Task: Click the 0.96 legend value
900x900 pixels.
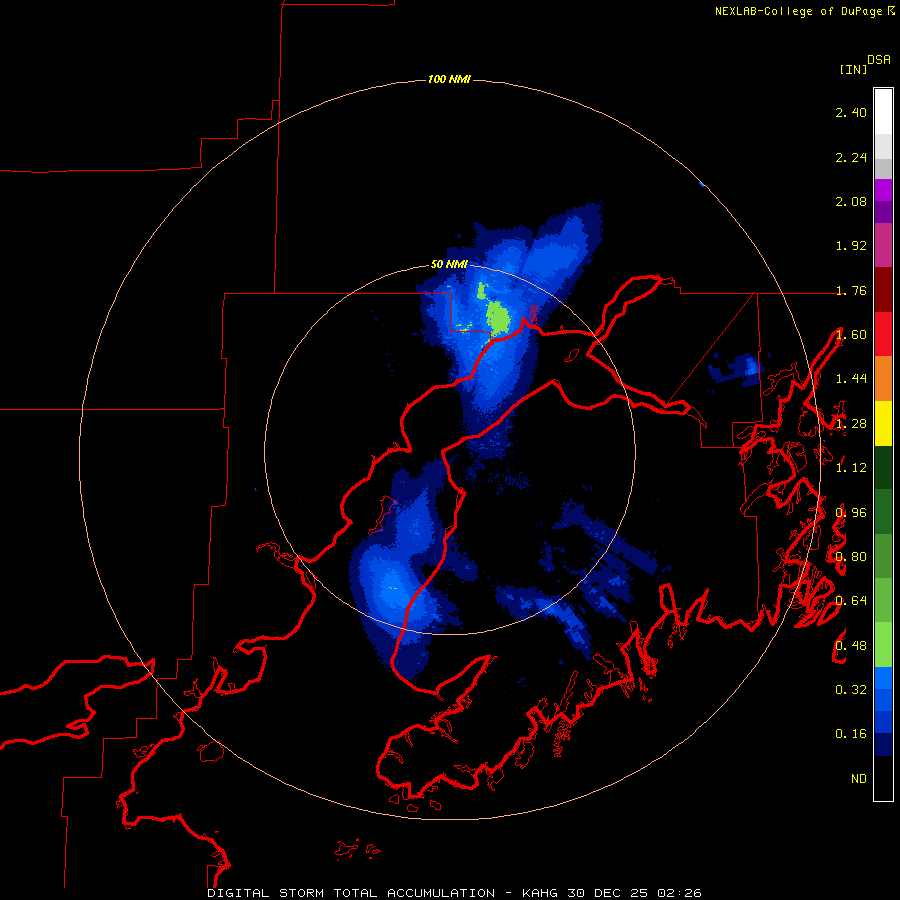Action: (851, 513)
